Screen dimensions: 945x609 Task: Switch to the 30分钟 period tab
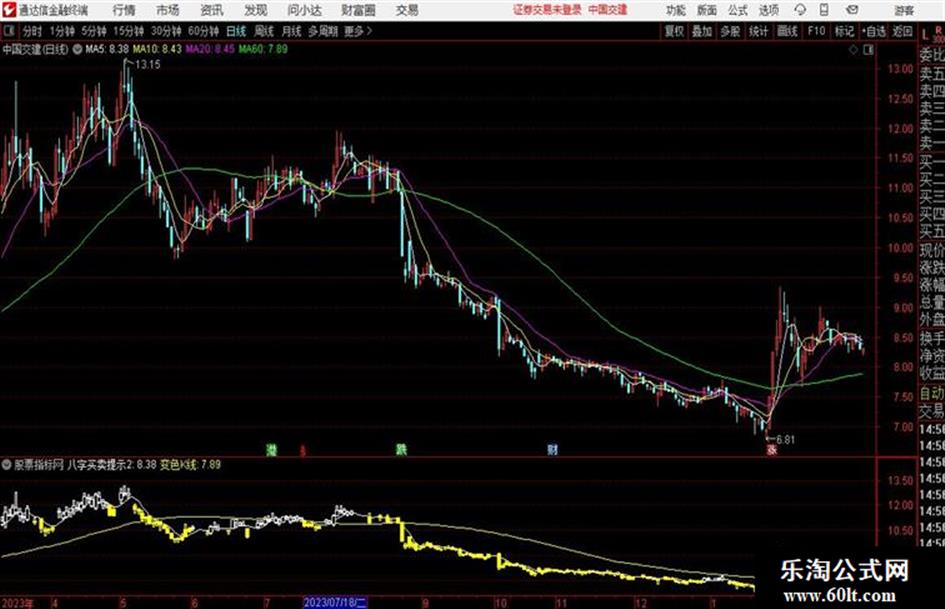click(166, 31)
